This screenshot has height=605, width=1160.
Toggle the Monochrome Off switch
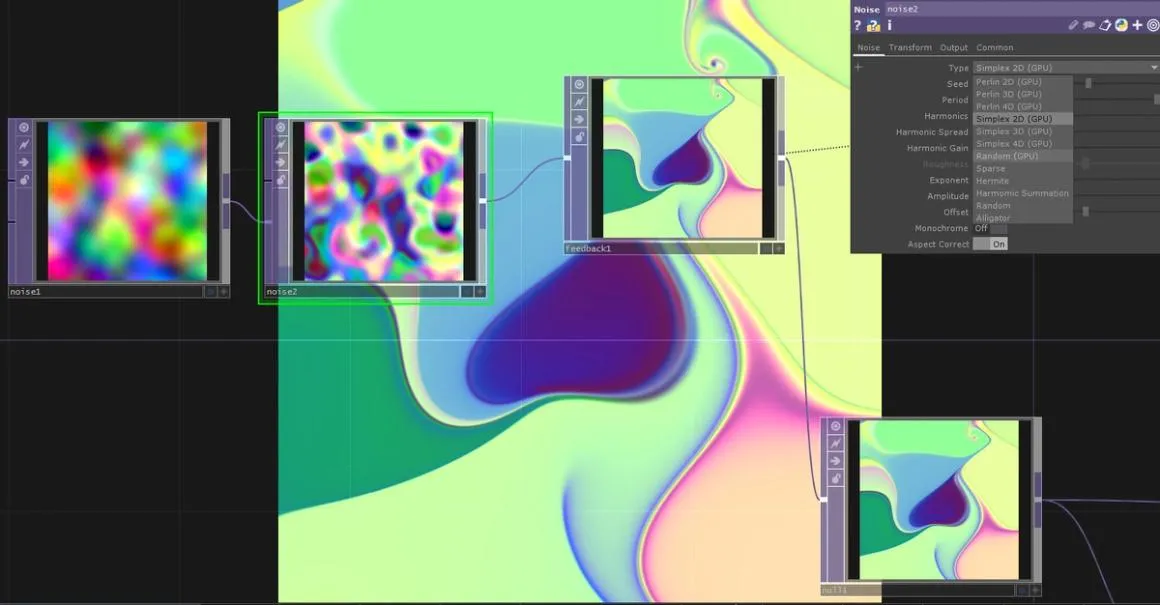[x=990, y=229]
